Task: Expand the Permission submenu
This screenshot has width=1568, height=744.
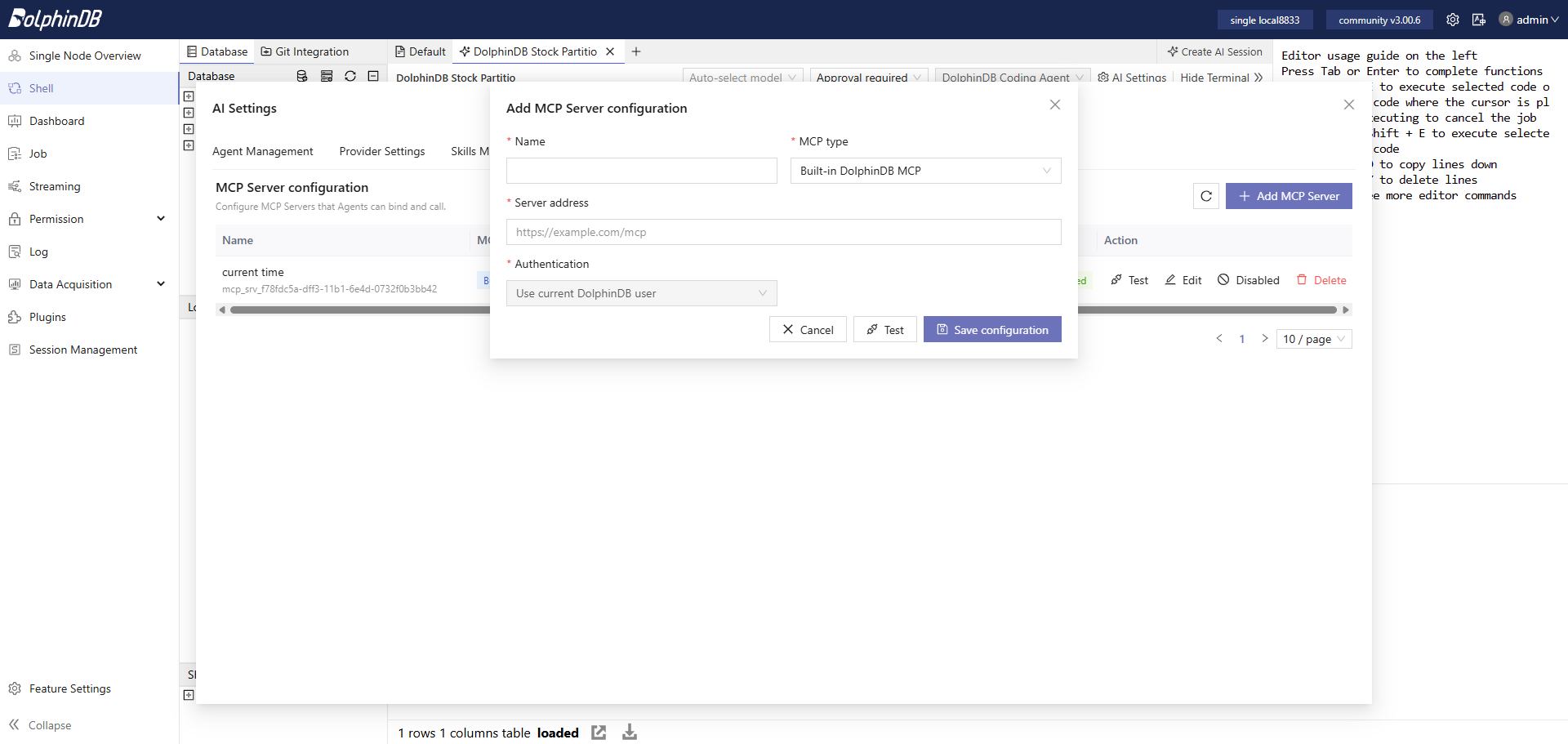Action: 89,219
